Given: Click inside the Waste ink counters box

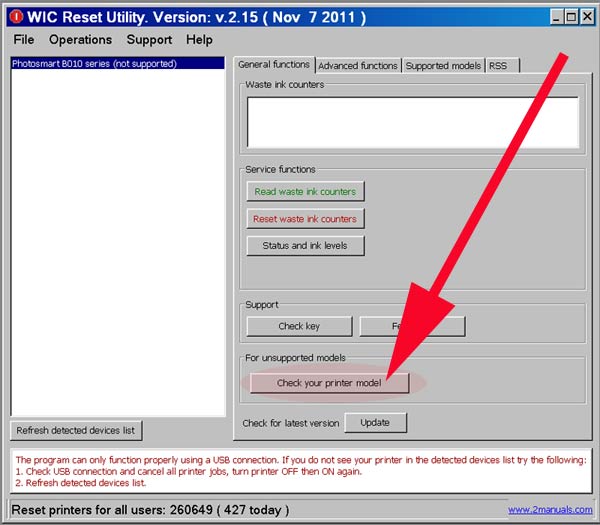Looking at the screenshot, I should [x=412, y=122].
